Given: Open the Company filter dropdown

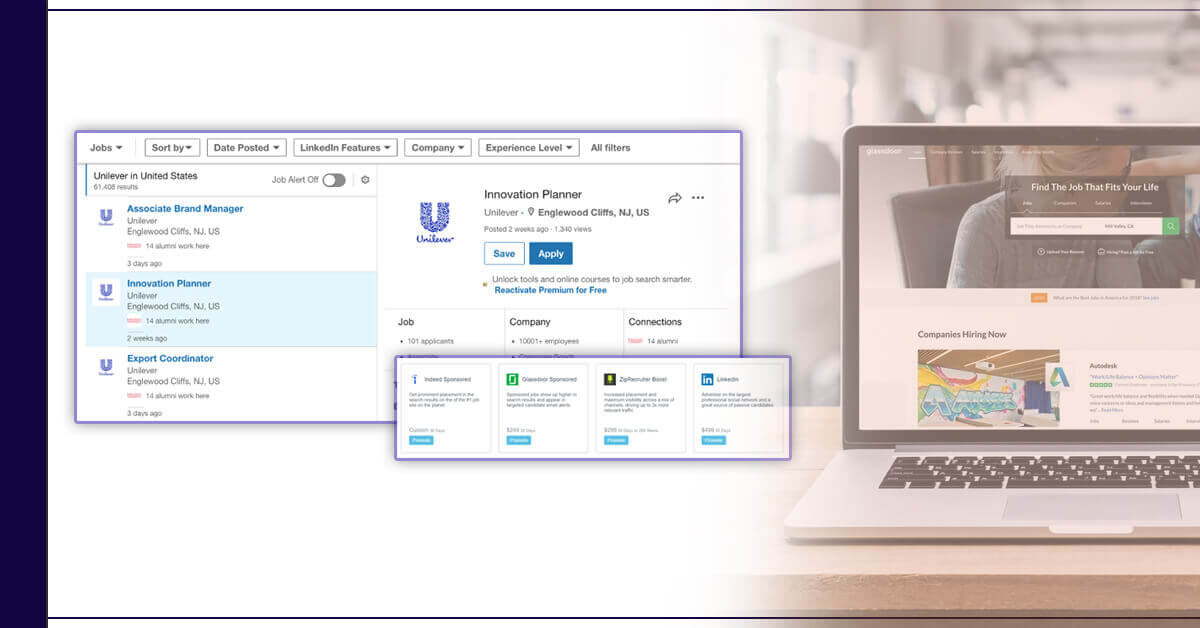Looking at the screenshot, I should (438, 148).
